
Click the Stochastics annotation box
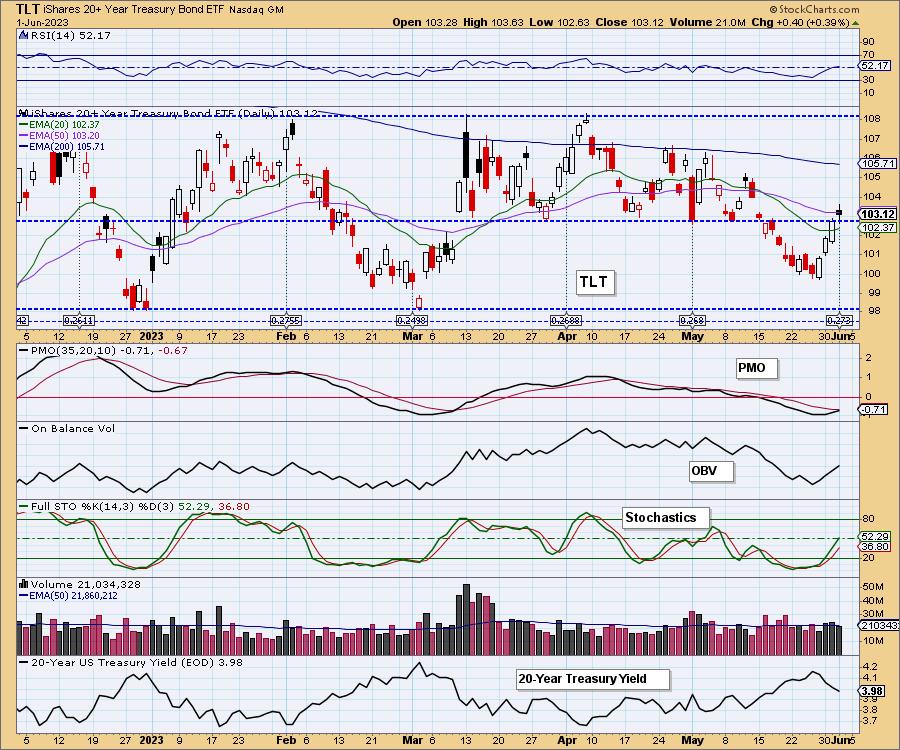(666, 518)
